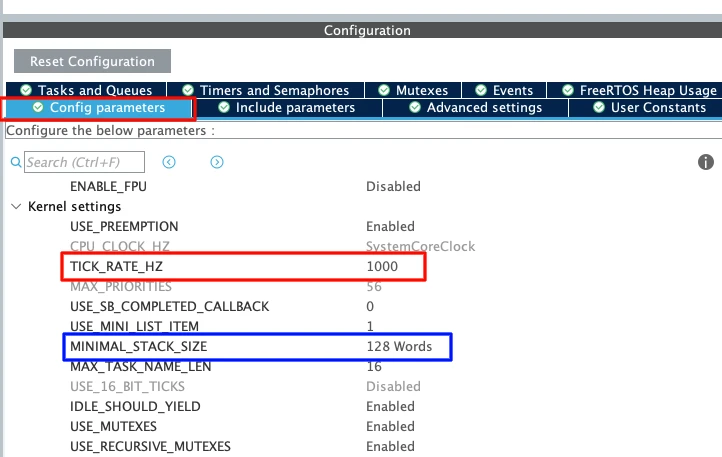
Task: Go to User Constants tab
Action: [649, 107]
